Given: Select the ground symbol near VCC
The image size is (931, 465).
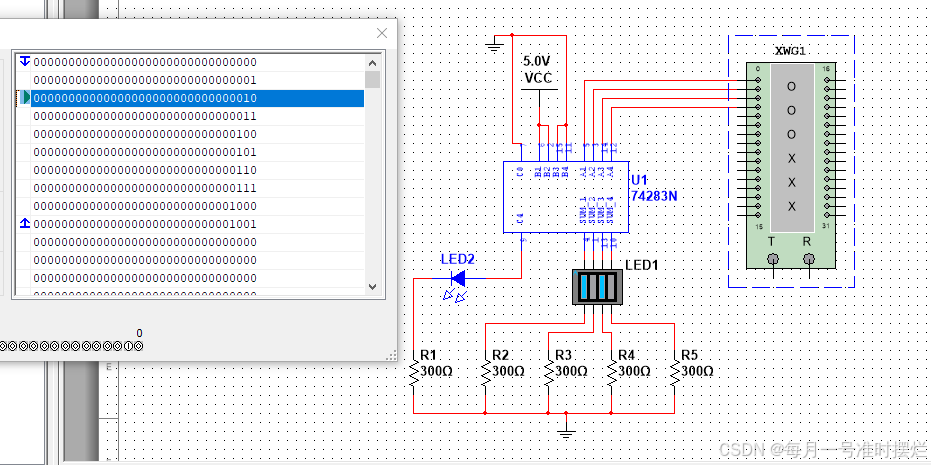Looking at the screenshot, I should point(494,45).
